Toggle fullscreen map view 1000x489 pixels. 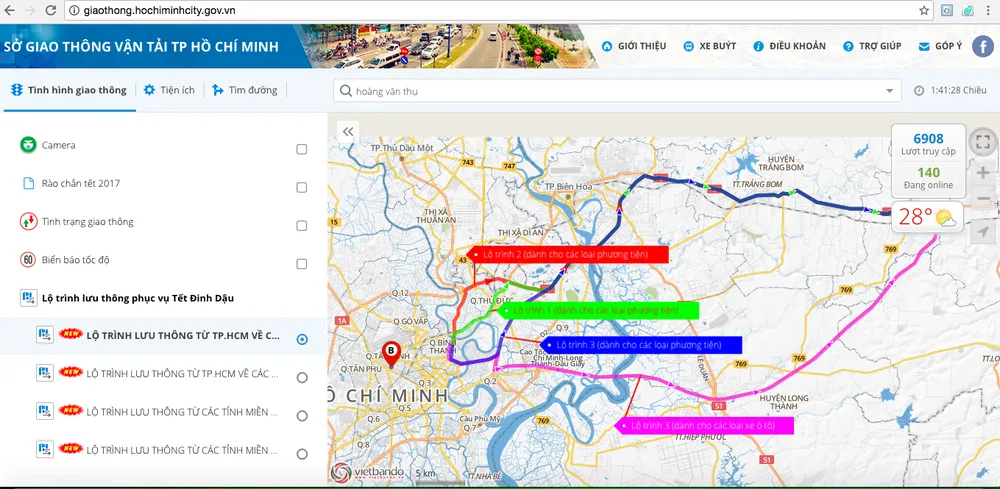click(x=983, y=142)
